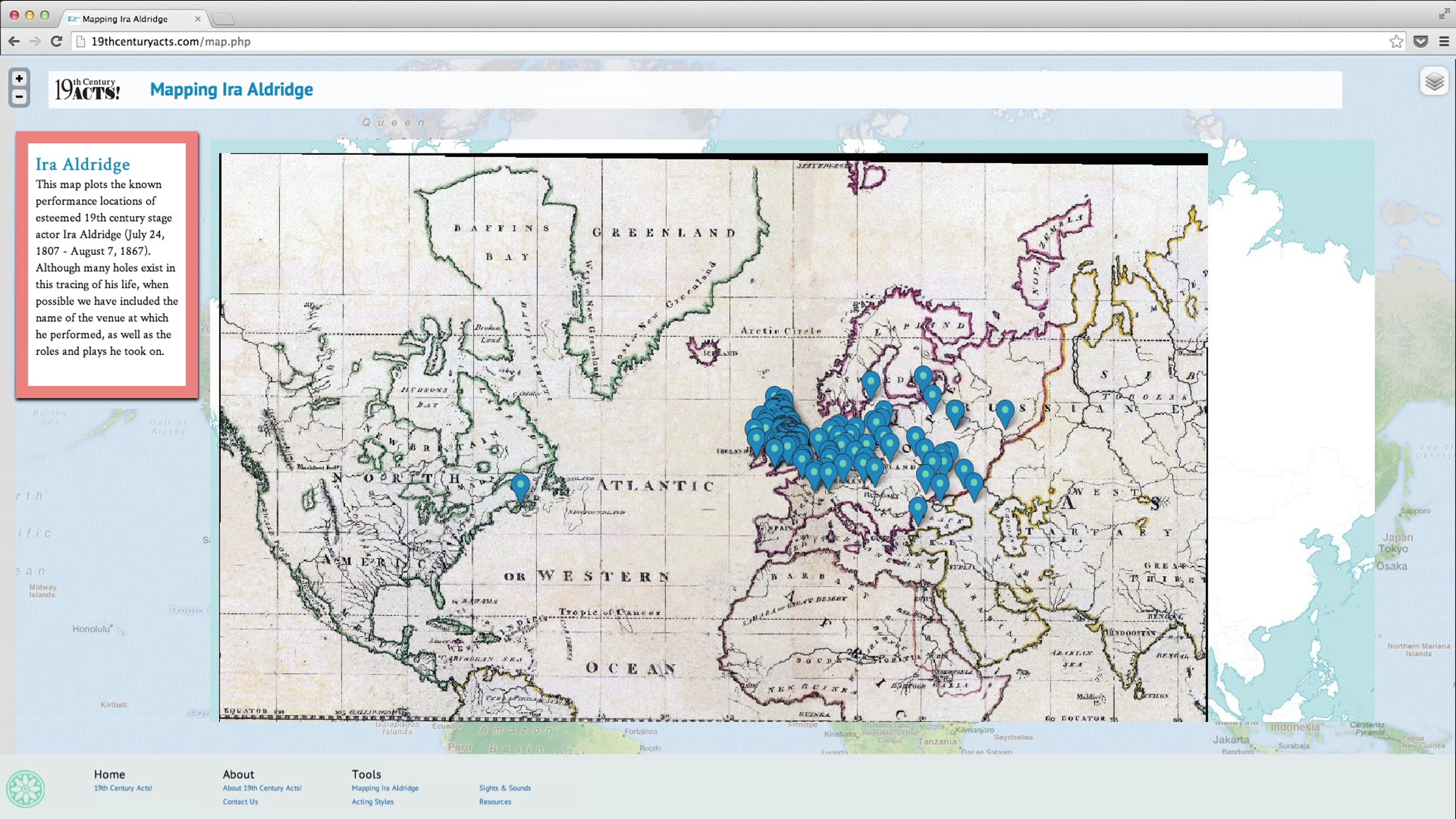Reload the page with refresh icon
1456x819 pixels.
pyautogui.click(x=56, y=41)
